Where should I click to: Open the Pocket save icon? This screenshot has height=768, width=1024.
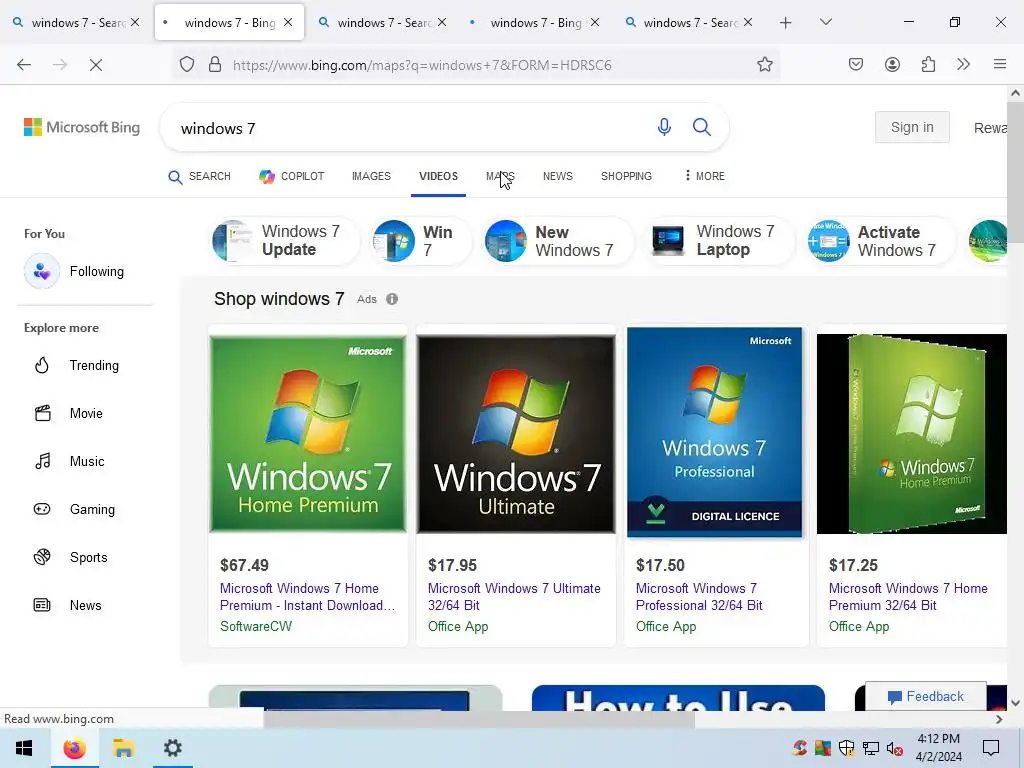[856, 65]
